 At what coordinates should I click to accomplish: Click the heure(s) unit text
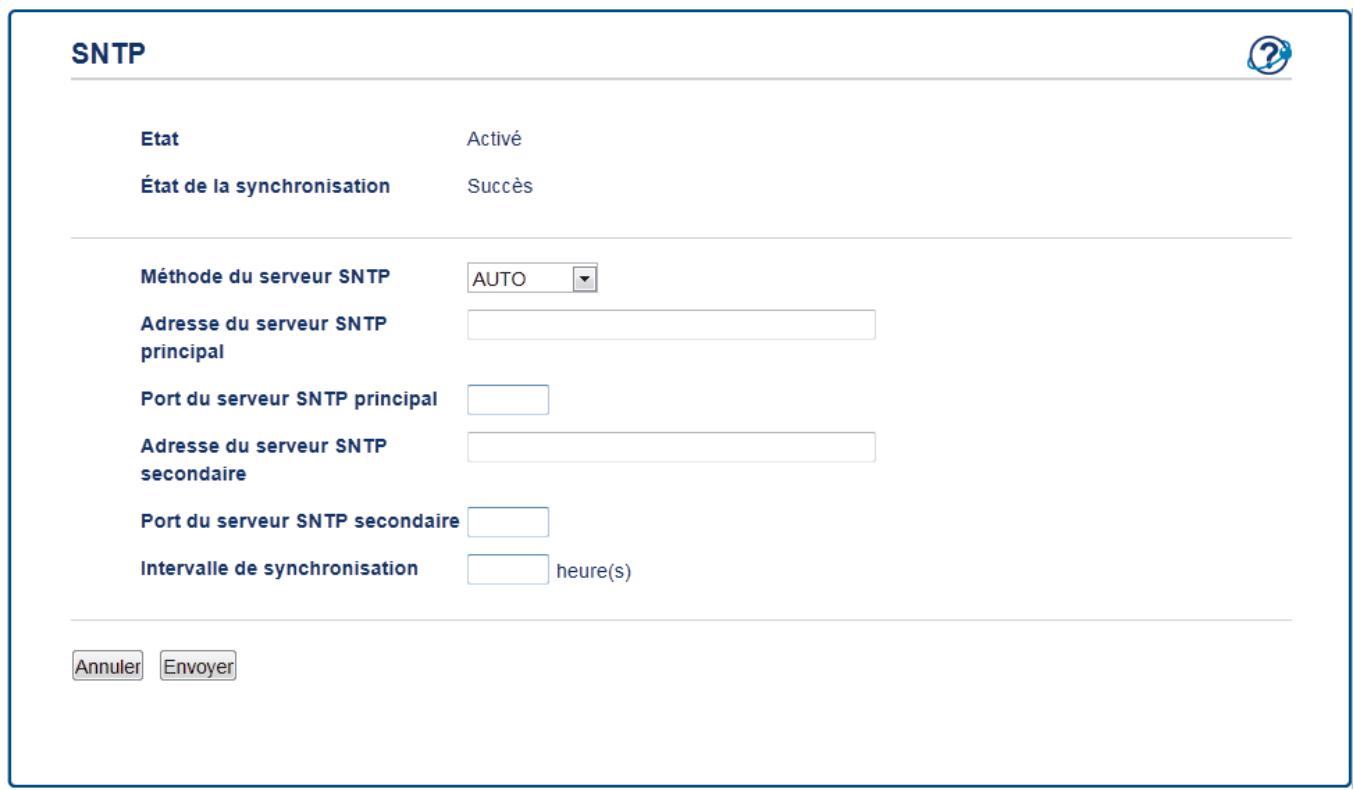coord(594,574)
